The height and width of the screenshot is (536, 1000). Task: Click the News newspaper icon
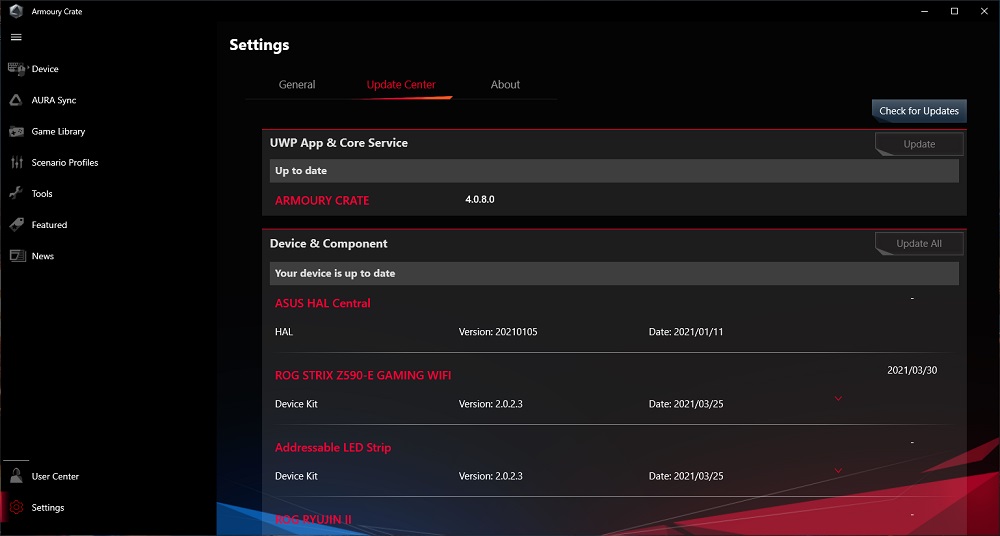pyautogui.click(x=17, y=256)
